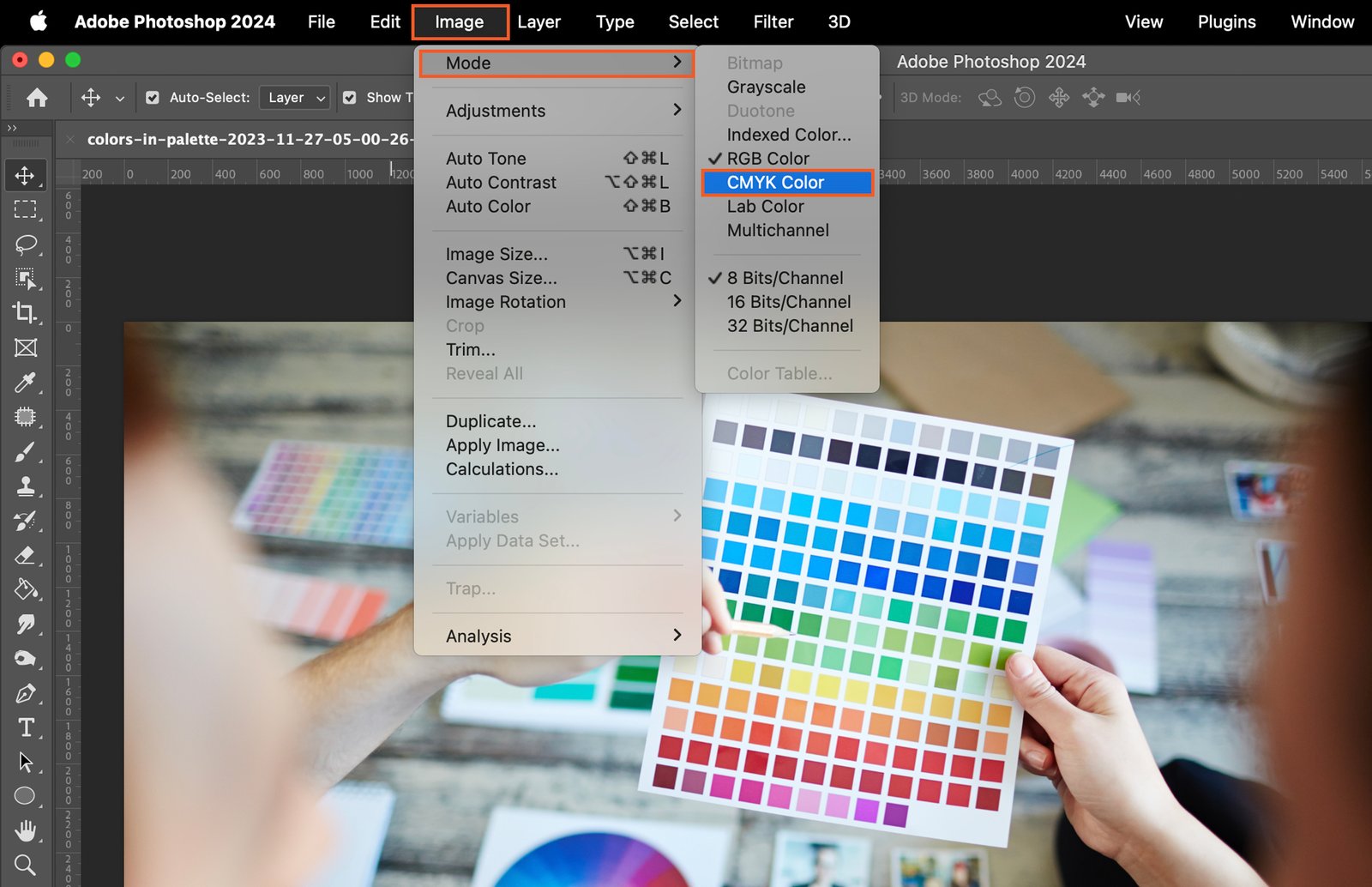Close the colors-in-palette document tab
Image resolution: width=1372 pixels, height=887 pixels.
point(70,139)
